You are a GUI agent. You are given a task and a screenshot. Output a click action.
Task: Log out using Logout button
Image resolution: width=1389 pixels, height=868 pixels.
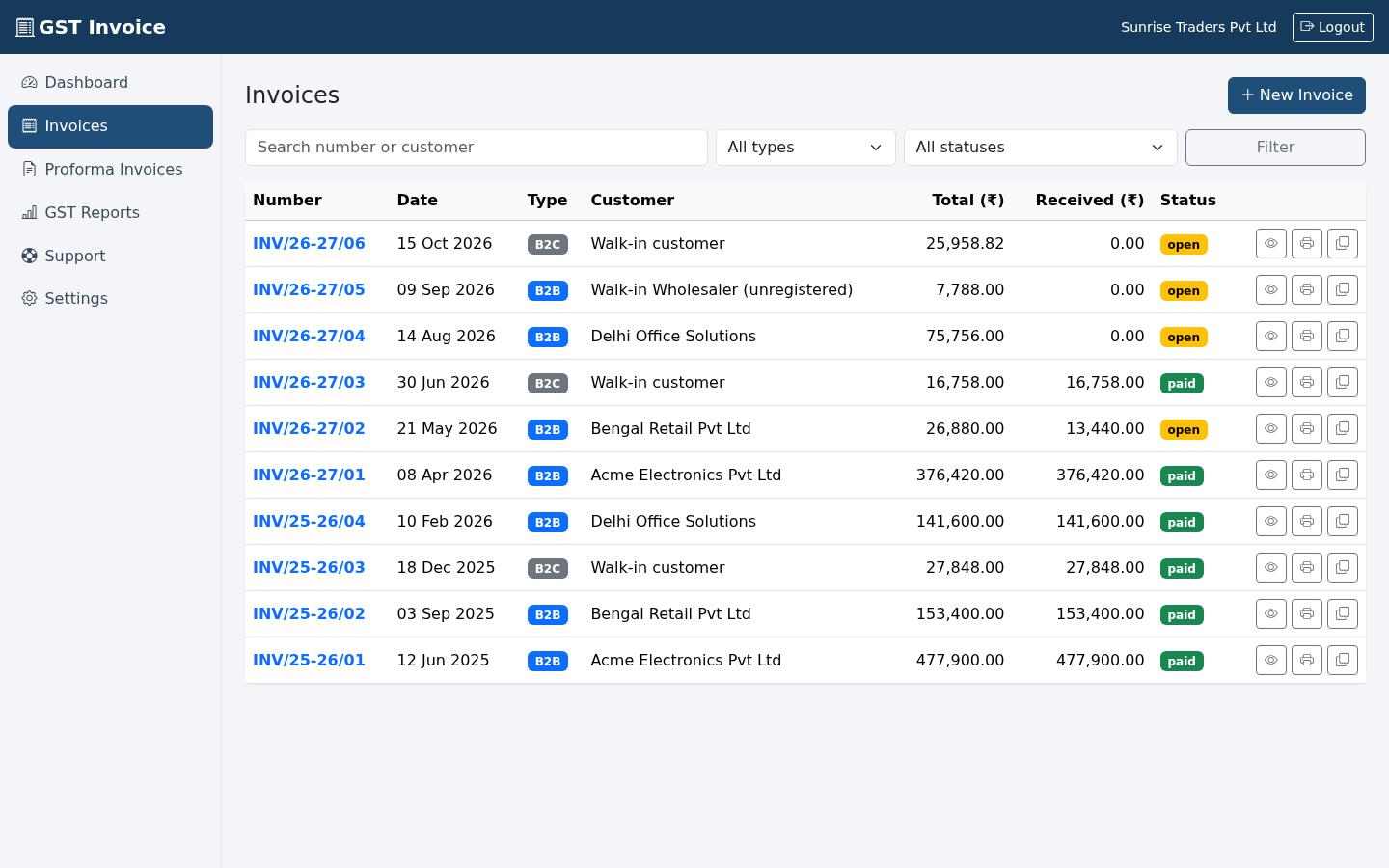(x=1332, y=27)
